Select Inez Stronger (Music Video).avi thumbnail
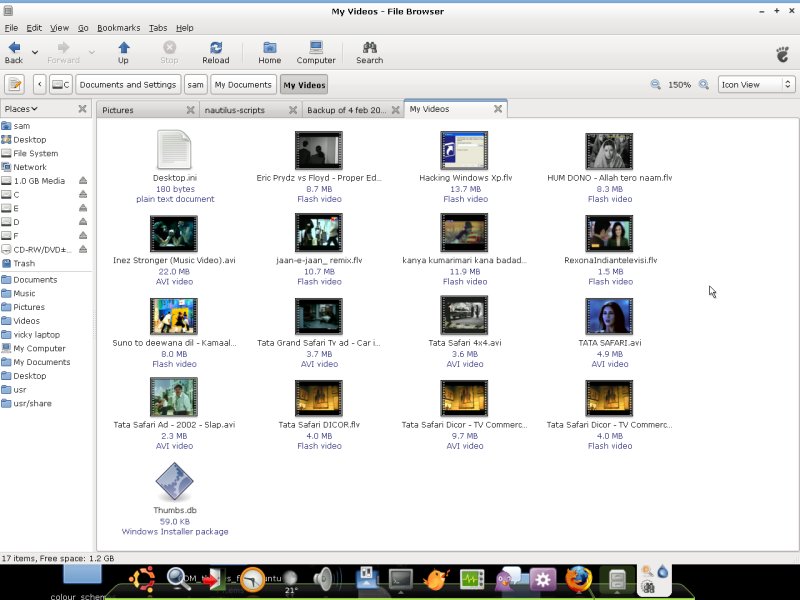 174,233
